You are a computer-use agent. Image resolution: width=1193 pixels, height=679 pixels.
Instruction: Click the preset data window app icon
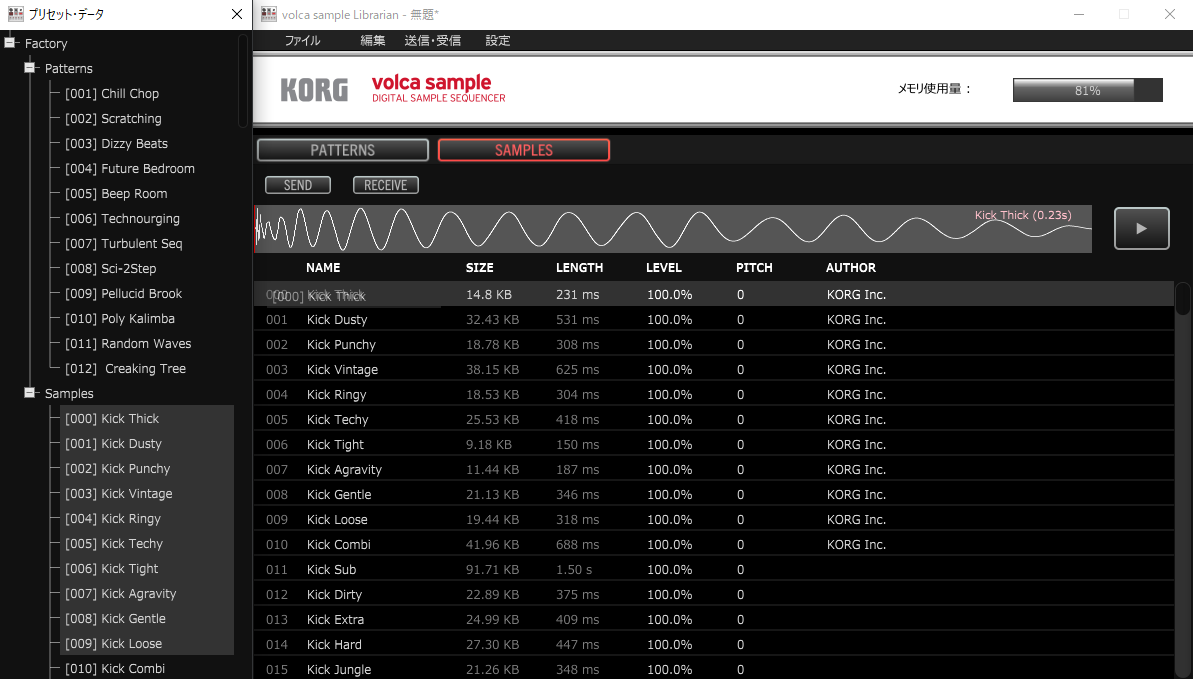pos(15,14)
